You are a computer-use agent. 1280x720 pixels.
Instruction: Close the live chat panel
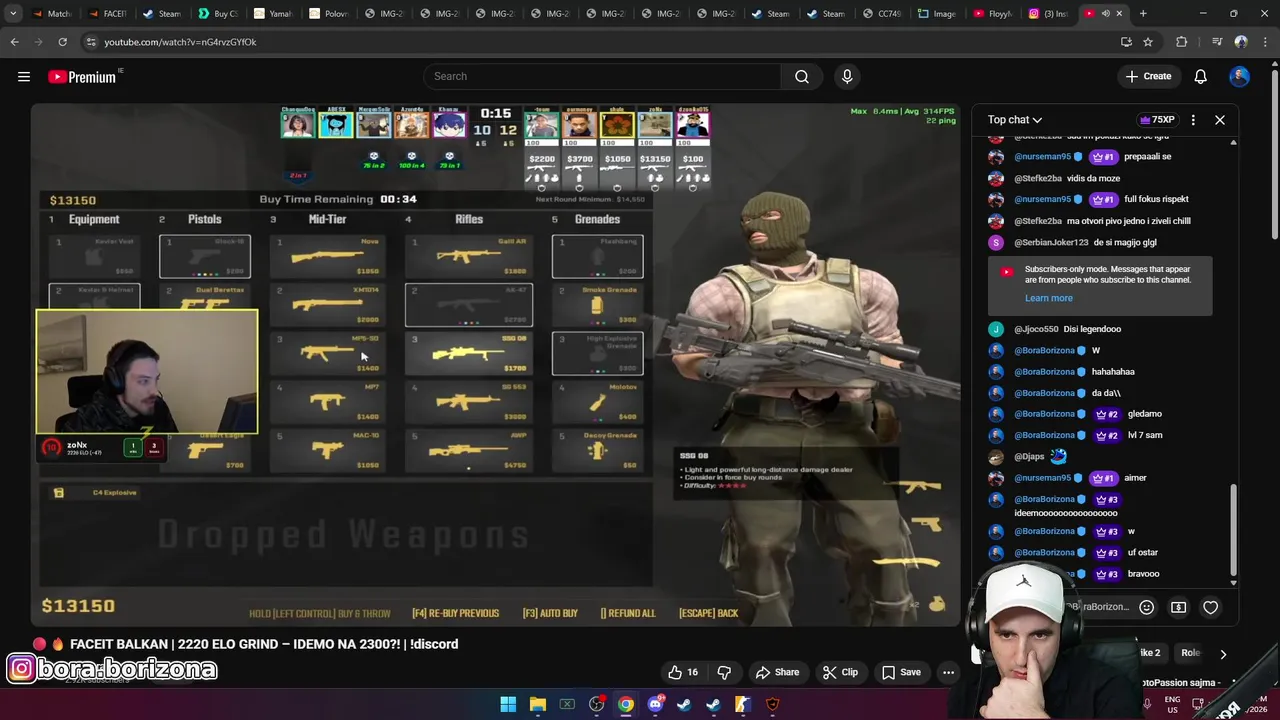[1220, 120]
